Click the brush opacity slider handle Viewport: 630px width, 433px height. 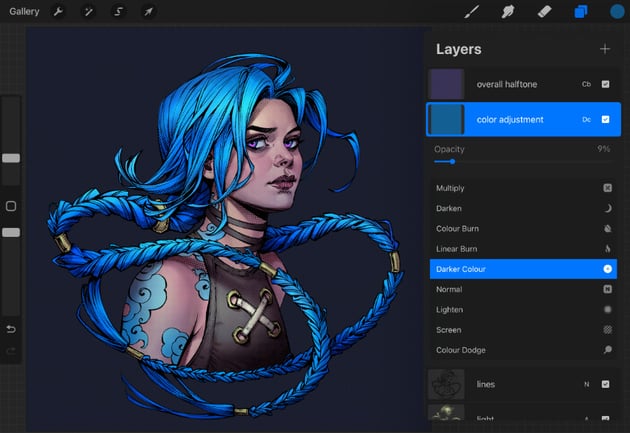pos(11,232)
